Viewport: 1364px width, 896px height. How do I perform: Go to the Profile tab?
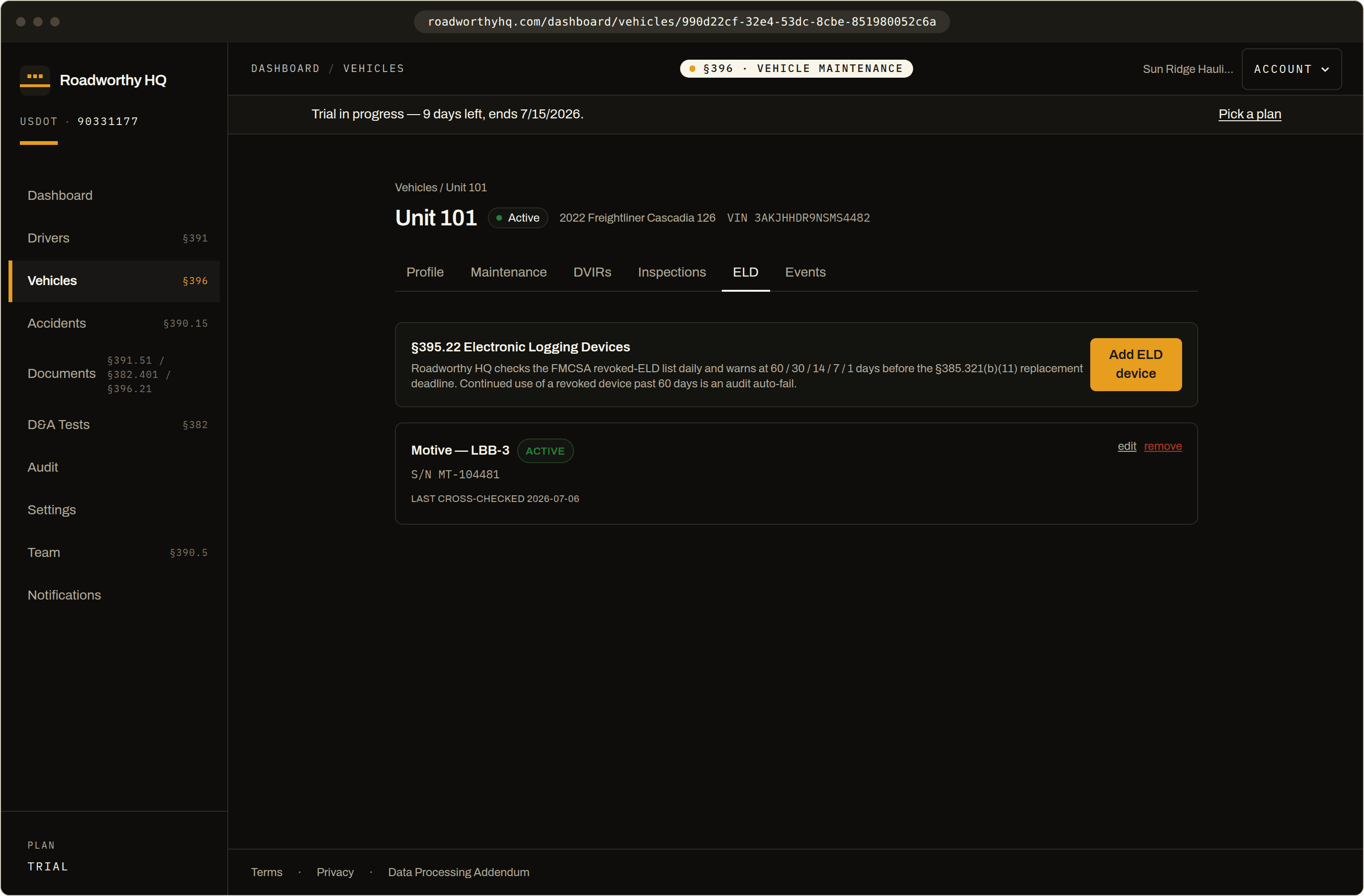(425, 272)
